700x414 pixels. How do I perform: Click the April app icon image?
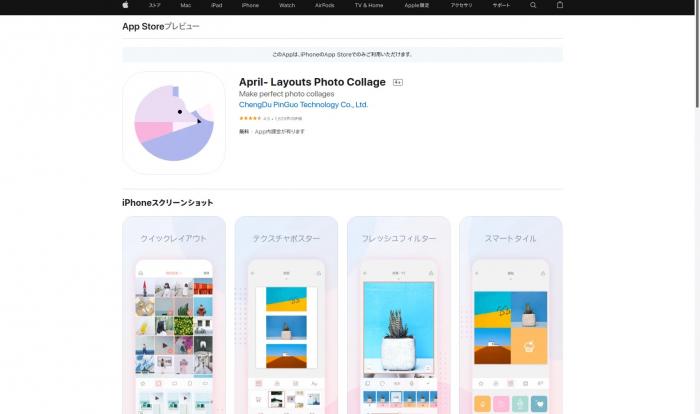(x=174, y=123)
